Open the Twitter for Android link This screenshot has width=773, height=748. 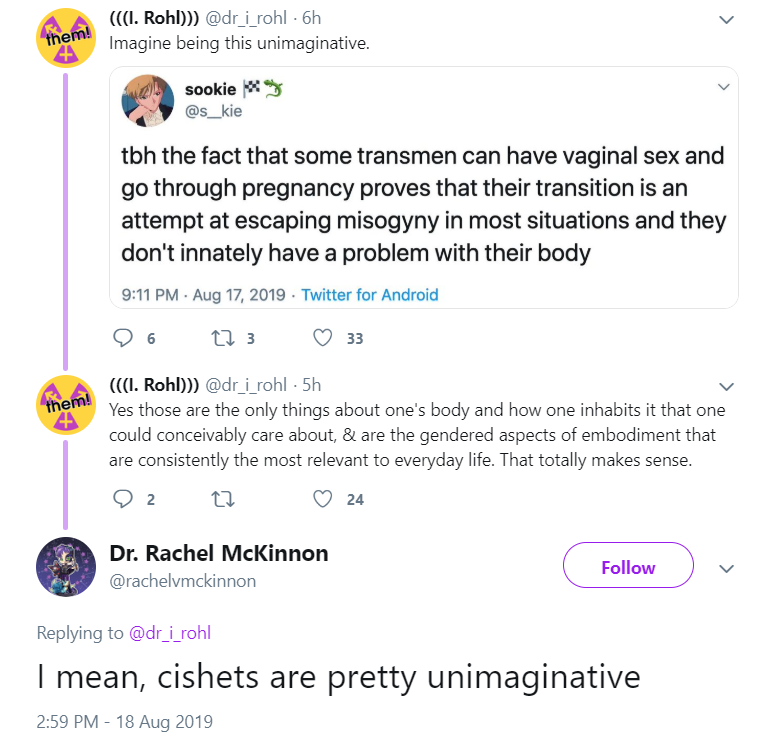pyautogui.click(x=370, y=294)
